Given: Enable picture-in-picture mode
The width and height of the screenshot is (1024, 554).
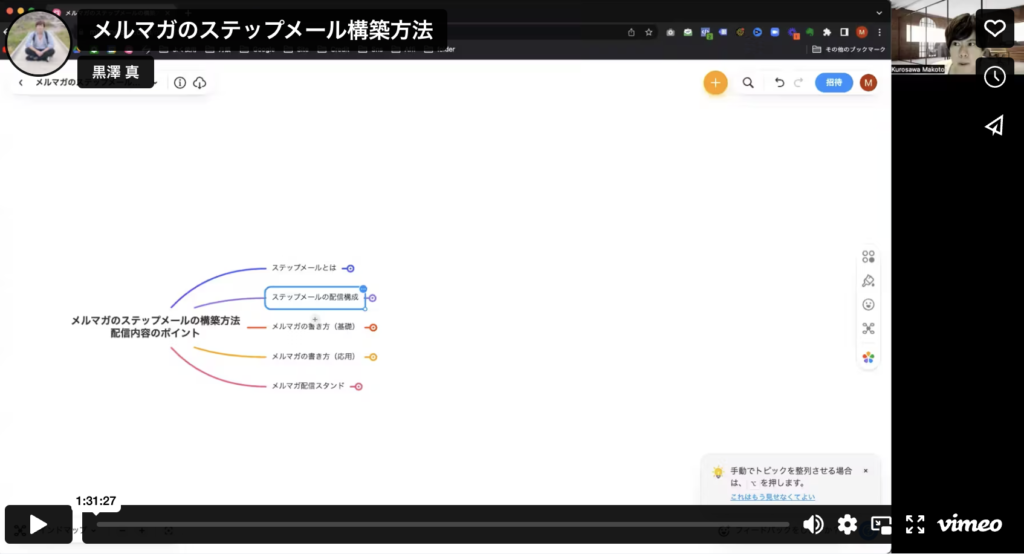Looking at the screenshot, I should click(x=881, y=524).
